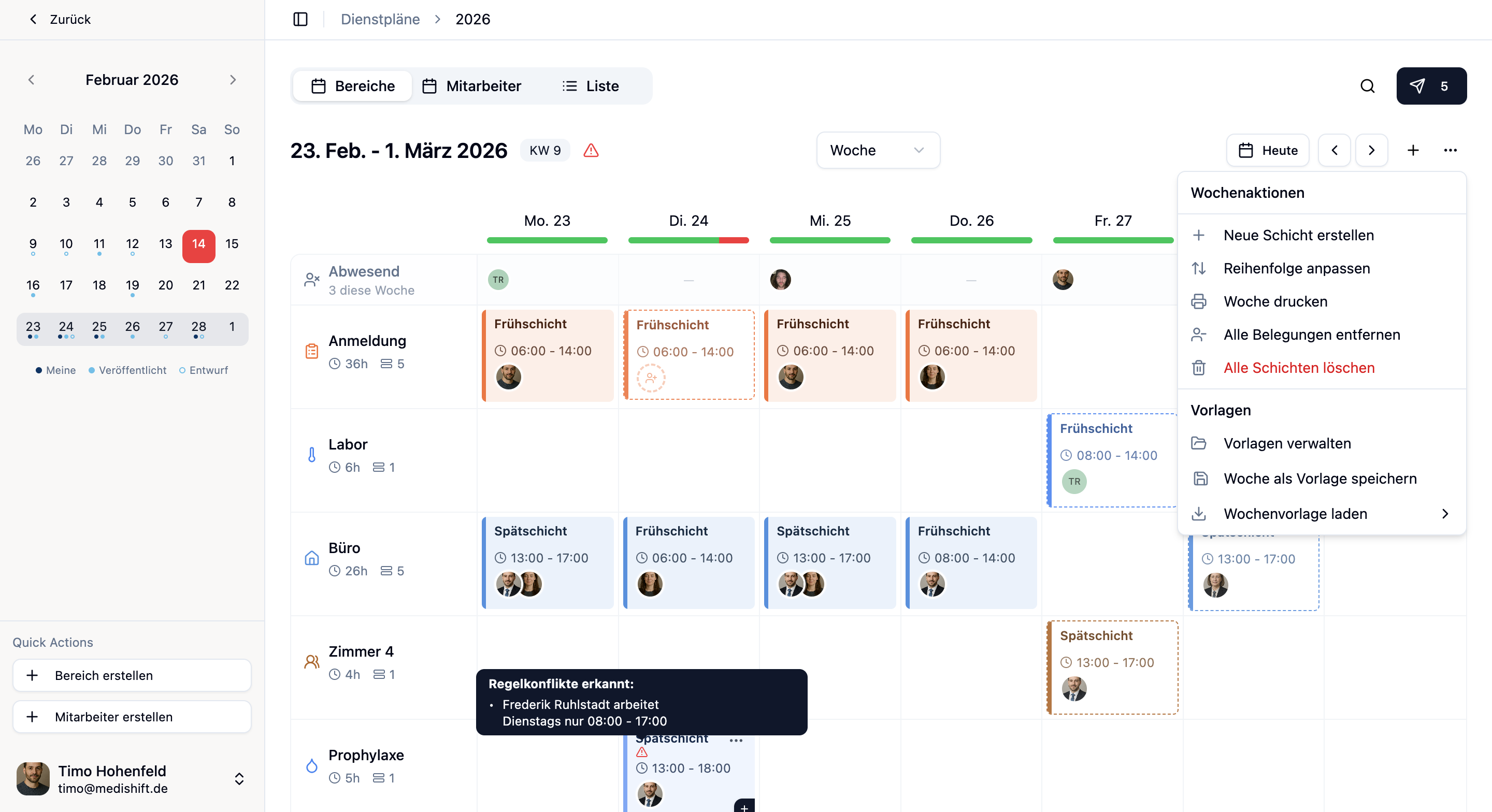The height and width of the screenshot is (812, 1492).
Task: Click Tuesday coverage bar with red segment
Action: [x=688, y=240]
